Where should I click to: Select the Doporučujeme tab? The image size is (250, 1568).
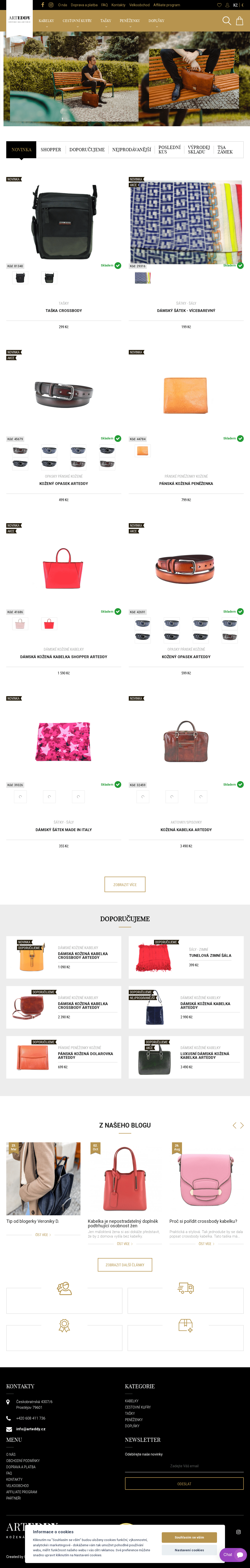[x=87, y=150]
